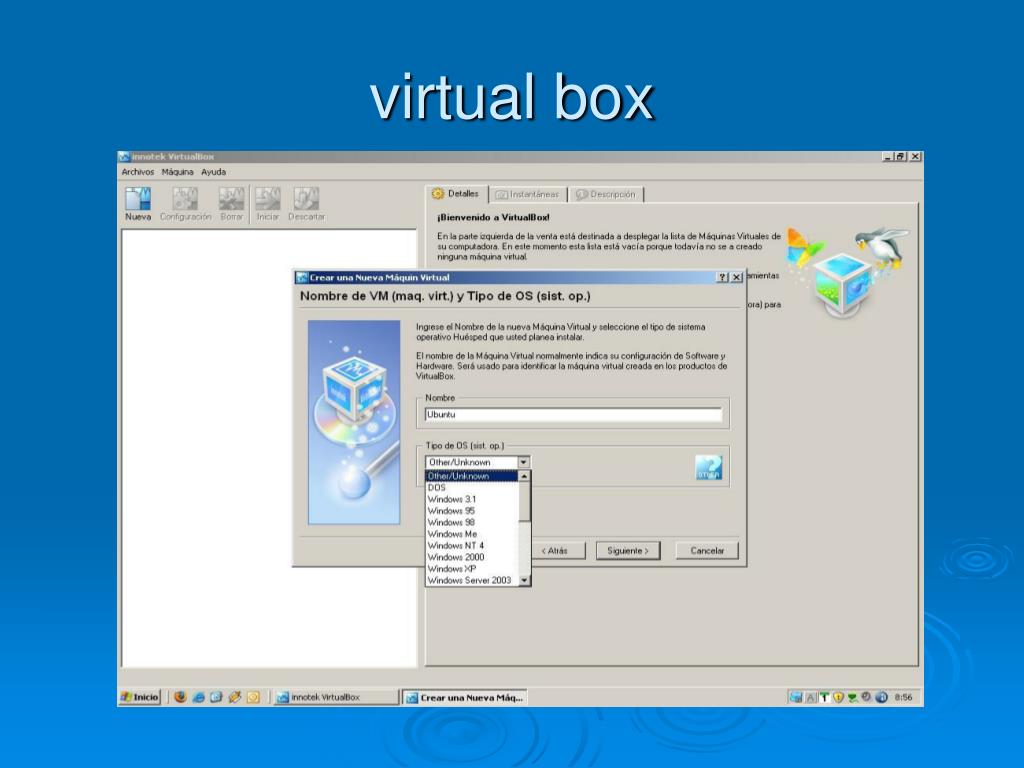Click the first system tray monitor icon
The image size is (1024, 768).
click(x=796, y=697)
